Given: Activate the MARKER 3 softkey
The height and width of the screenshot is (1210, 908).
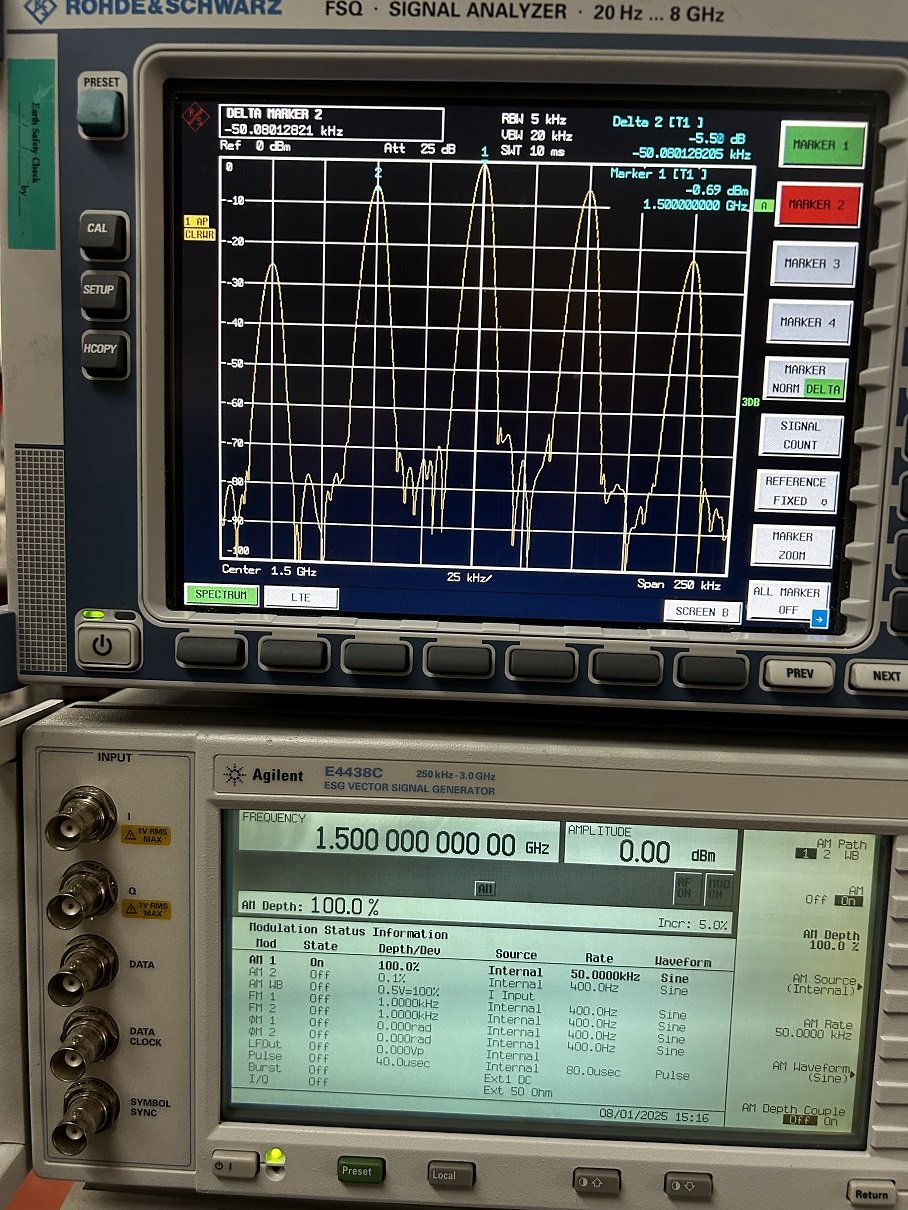Looking at the screenshot, I should tap(812, 264).
